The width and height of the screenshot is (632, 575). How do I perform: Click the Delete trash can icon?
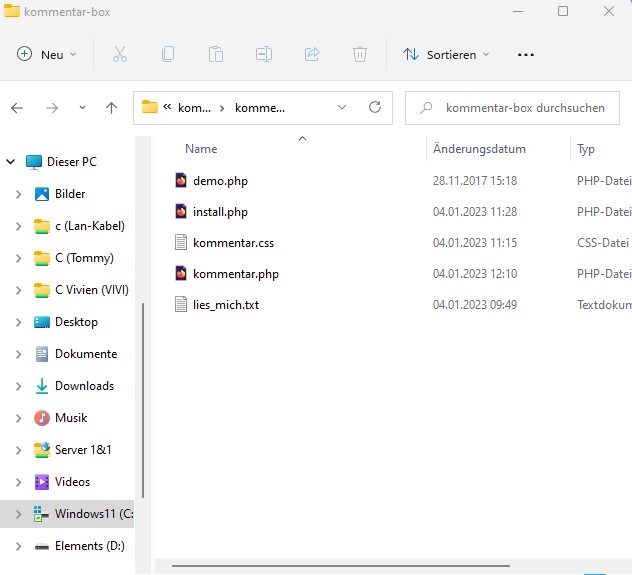tap(360, 55)
